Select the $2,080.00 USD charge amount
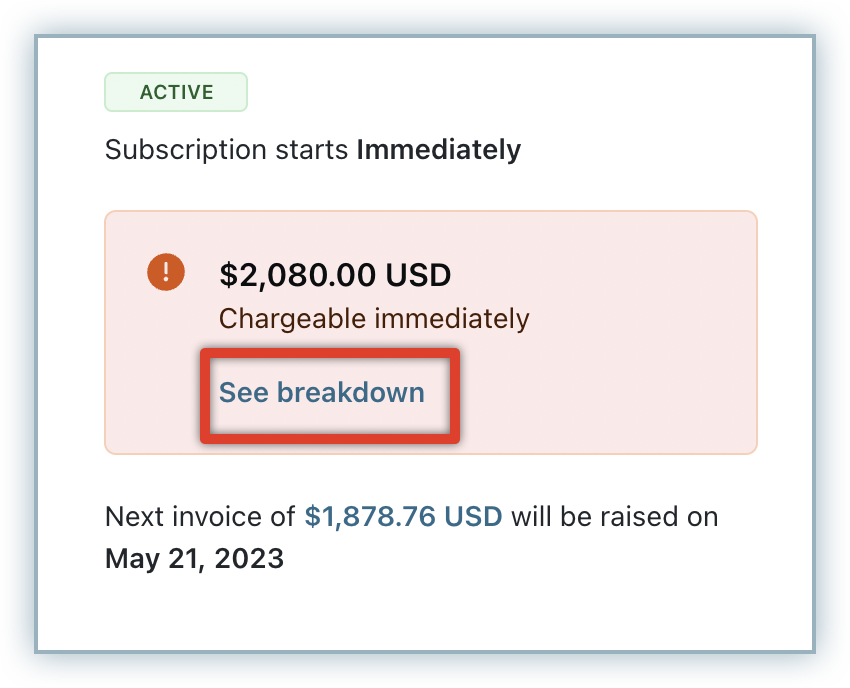This screenshot has height=688, width=850. point(335,274)
